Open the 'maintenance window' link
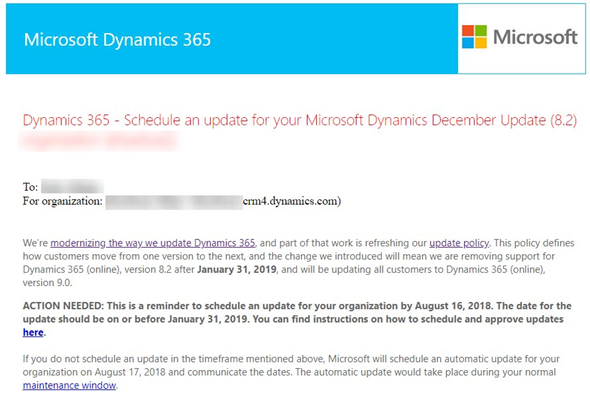This screenshot has width=590, height=396. pos(69,385)
